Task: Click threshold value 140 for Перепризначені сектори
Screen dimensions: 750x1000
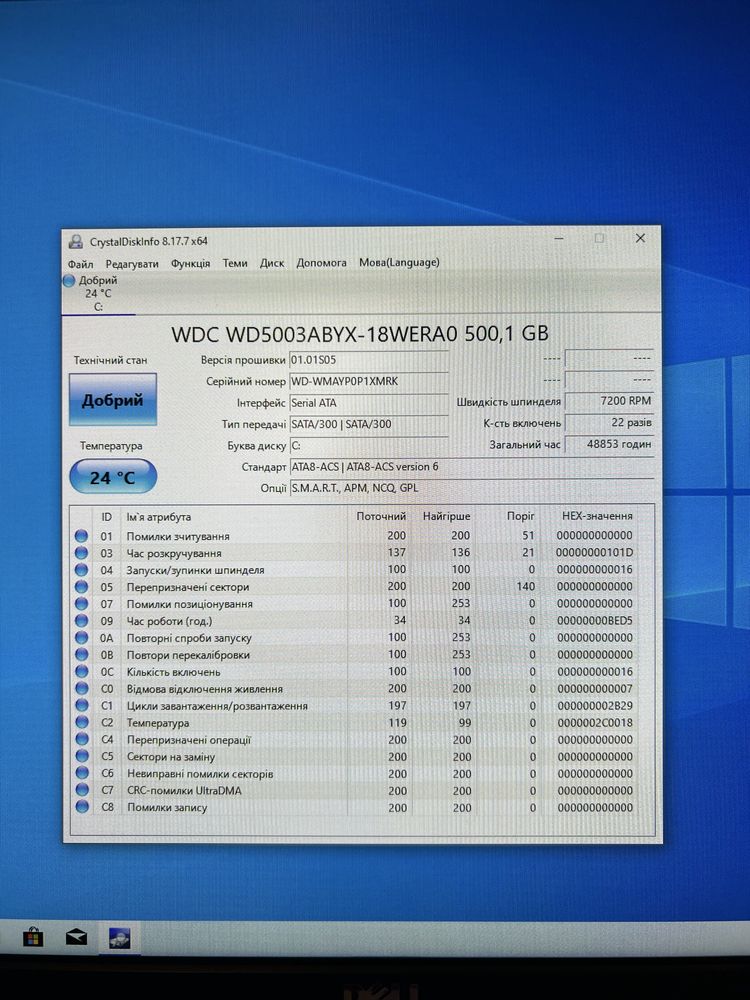Action: (x=526, y=586)
